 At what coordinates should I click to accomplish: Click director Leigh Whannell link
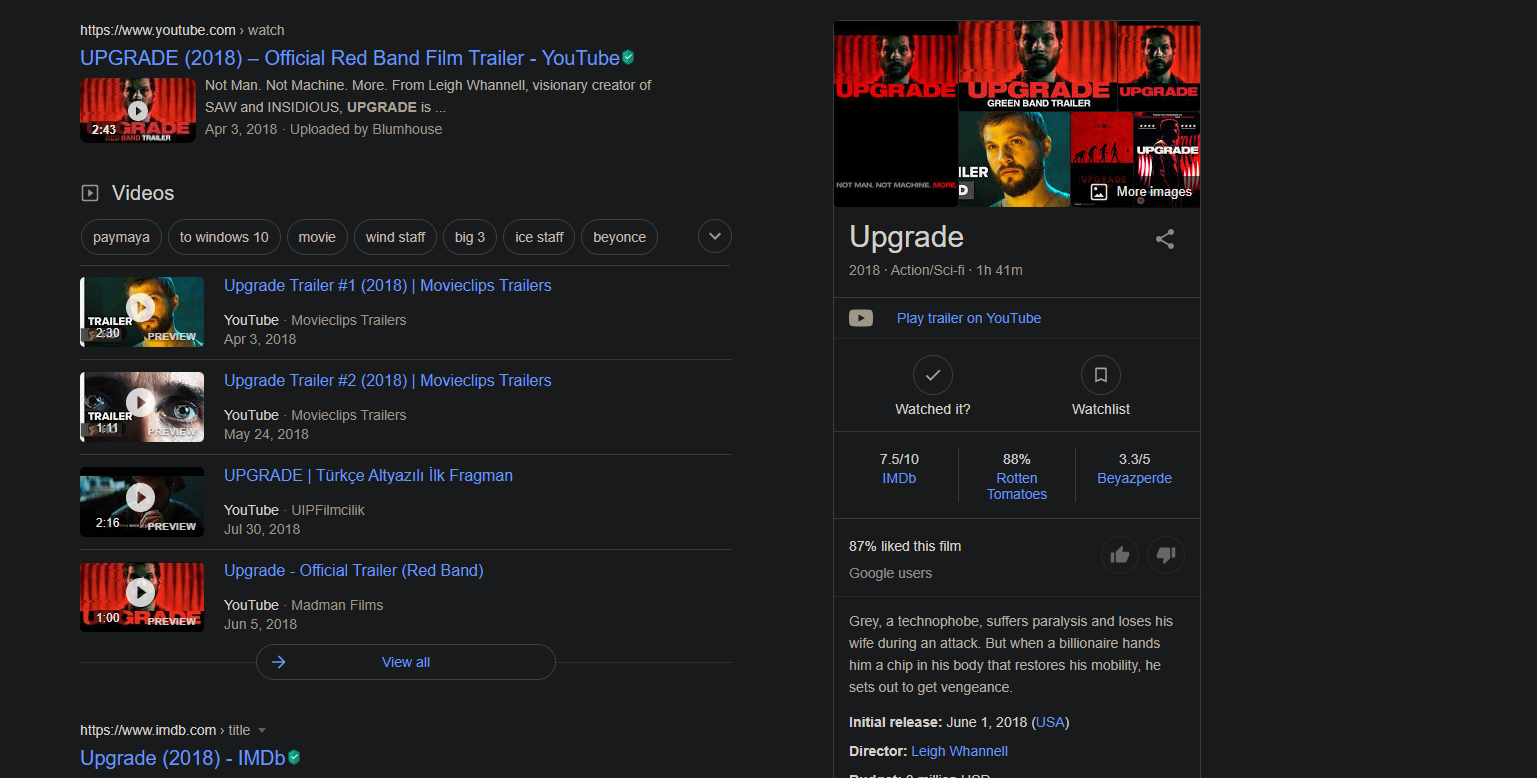click(x=960, y=751)
